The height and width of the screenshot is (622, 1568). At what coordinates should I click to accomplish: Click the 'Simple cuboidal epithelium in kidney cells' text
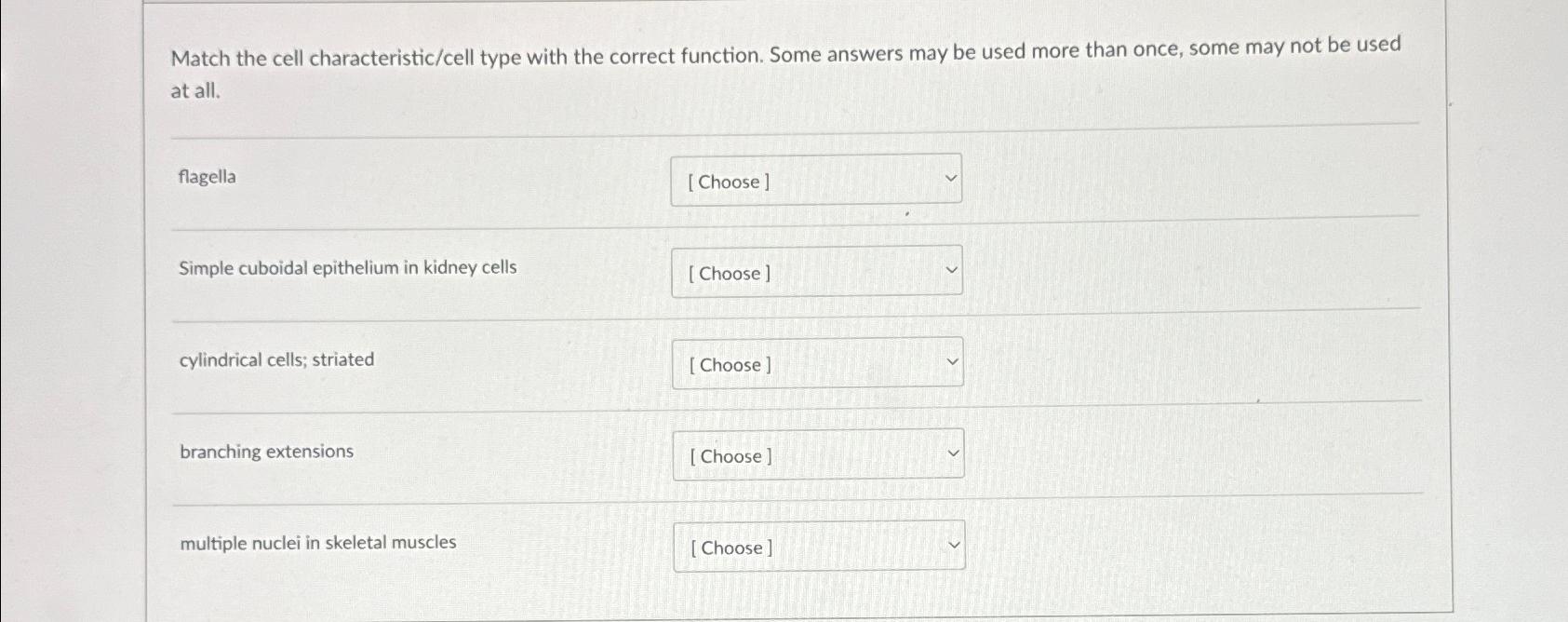pos(348,267)
